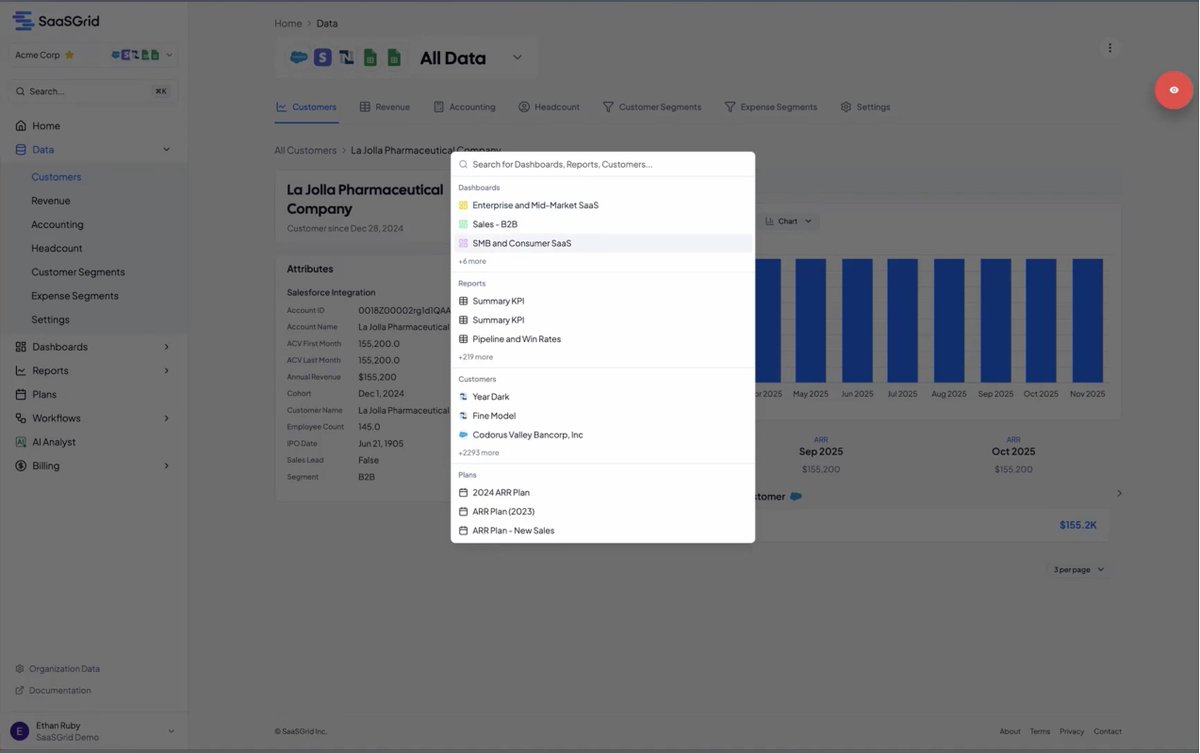Open Expense Segments in the sidebar

tap(75, 296)
